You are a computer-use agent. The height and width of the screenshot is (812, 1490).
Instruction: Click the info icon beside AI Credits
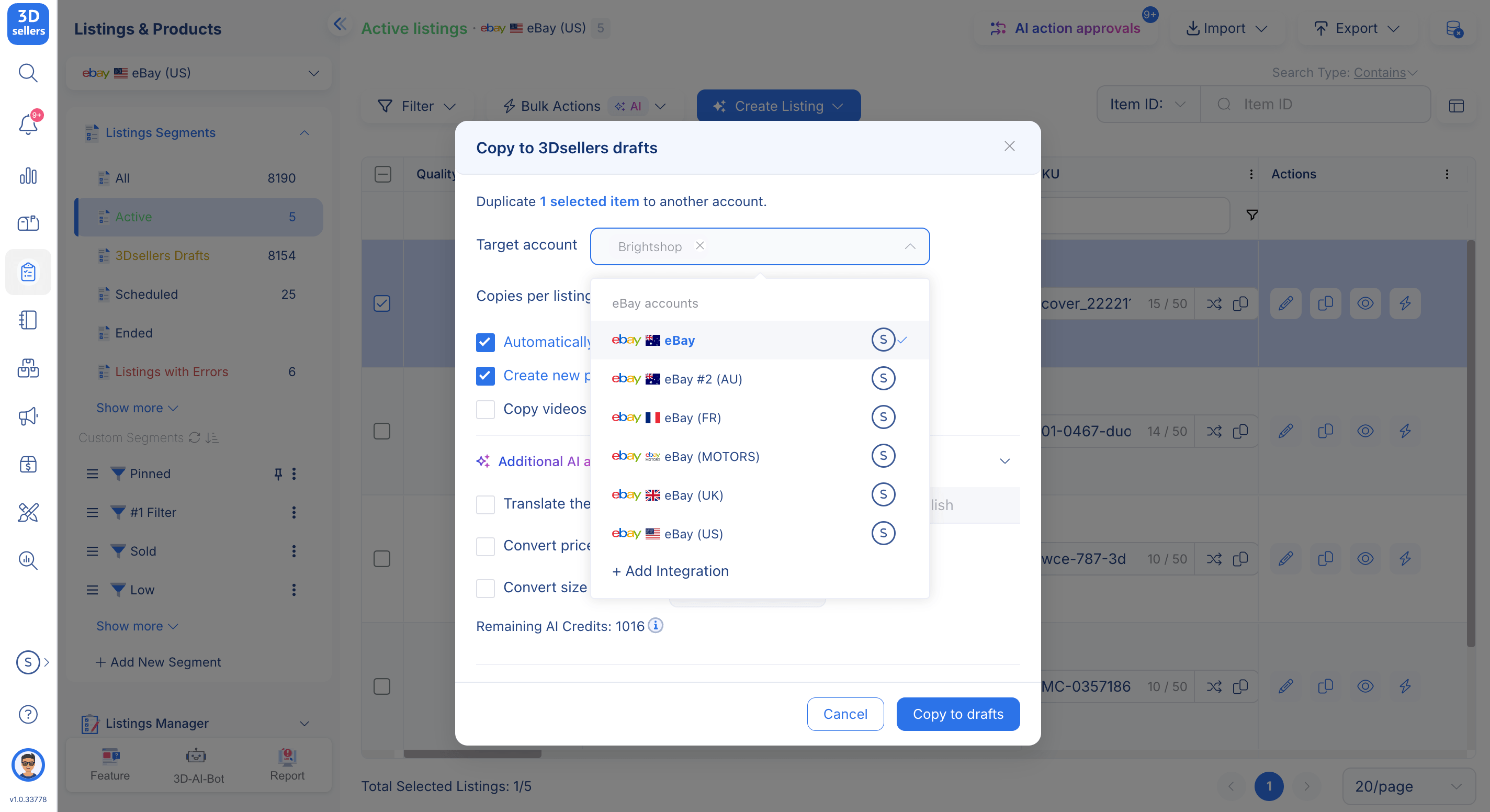pos(656,626)
